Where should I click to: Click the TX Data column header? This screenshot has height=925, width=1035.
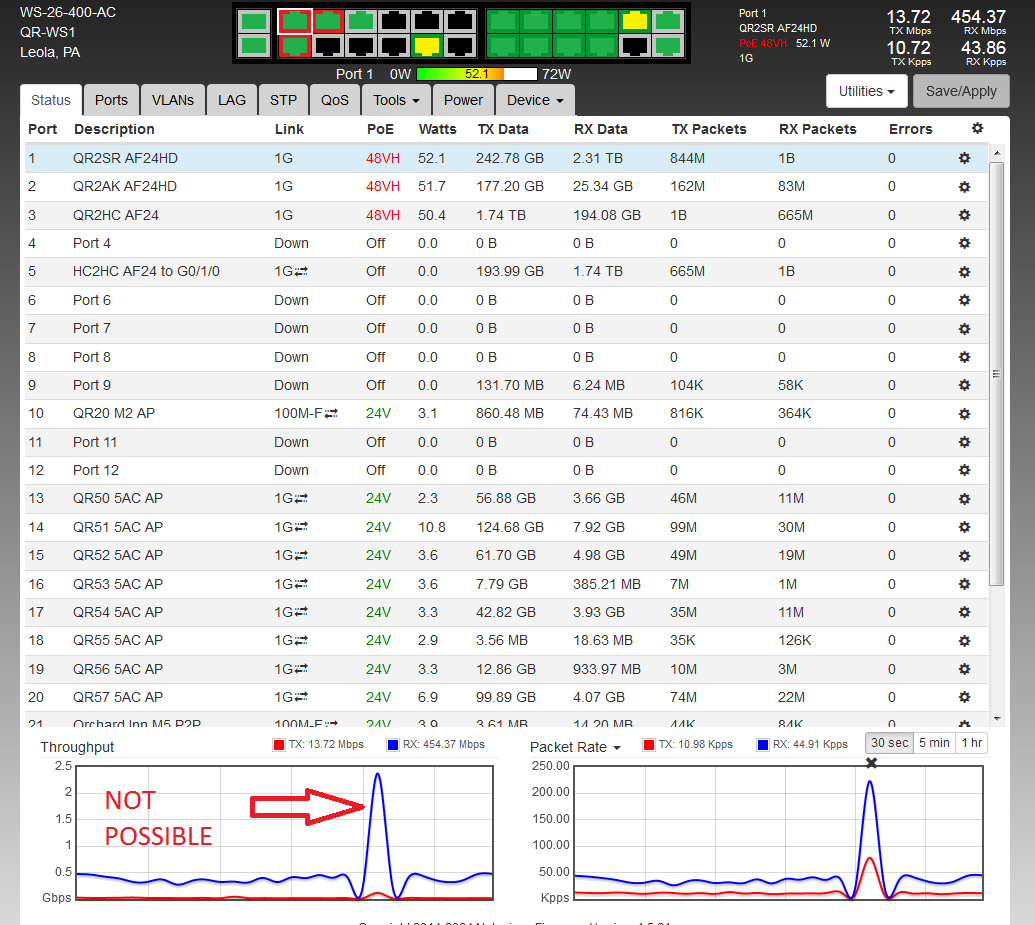click(x=502, y=129)
